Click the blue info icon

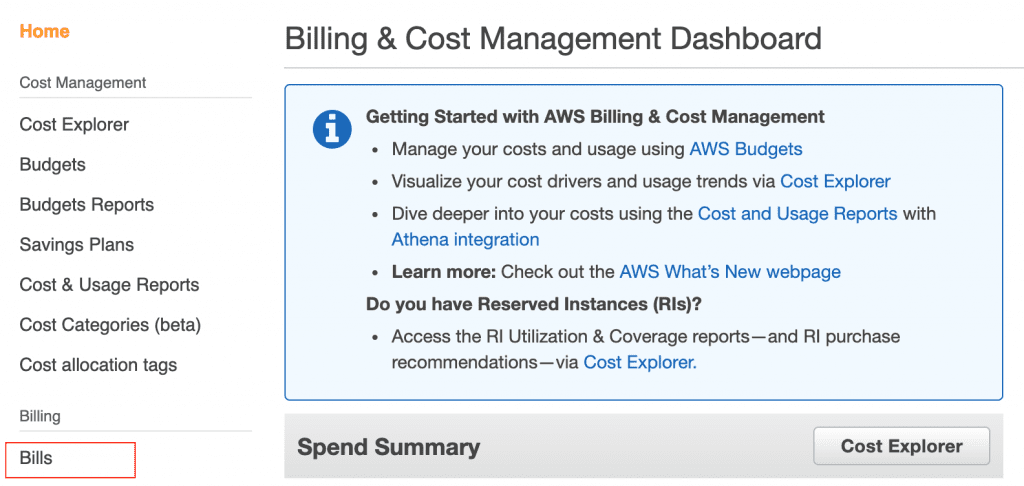coord(333,128)
